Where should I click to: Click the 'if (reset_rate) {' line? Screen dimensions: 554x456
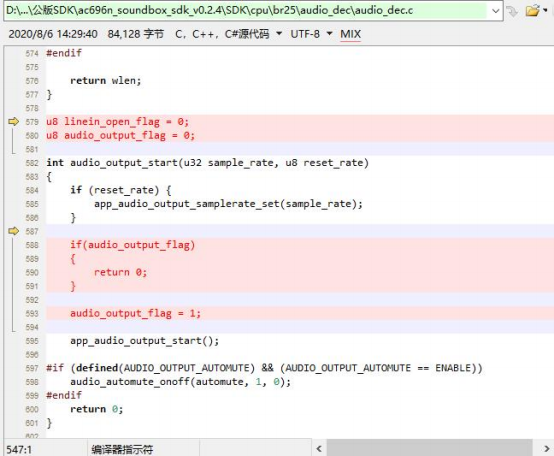pyautogui.click(x=120, y=190)
